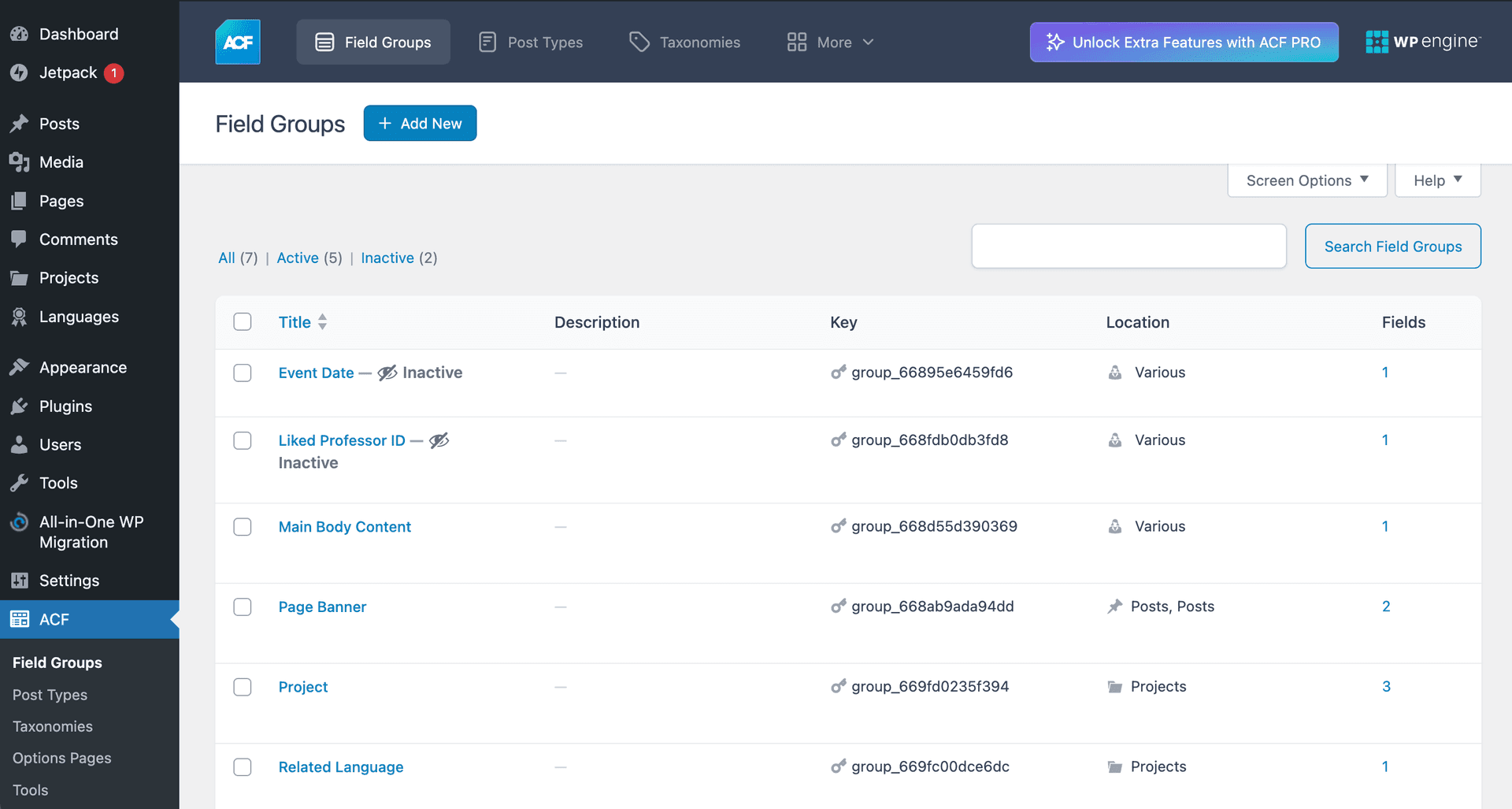Check the checkbox beside Main Body Content
The width and height of the screenshot is (1512, 809).
tap(243, 527)
